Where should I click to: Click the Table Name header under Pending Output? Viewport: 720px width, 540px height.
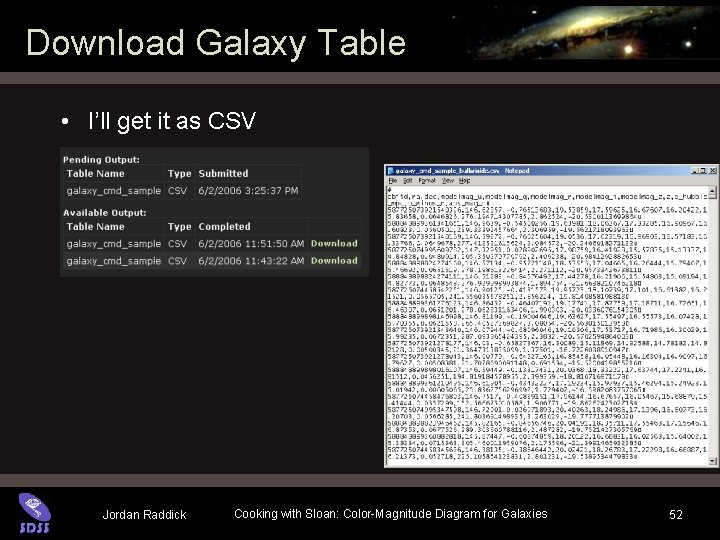pyautogui.click(x=96, y=174)
